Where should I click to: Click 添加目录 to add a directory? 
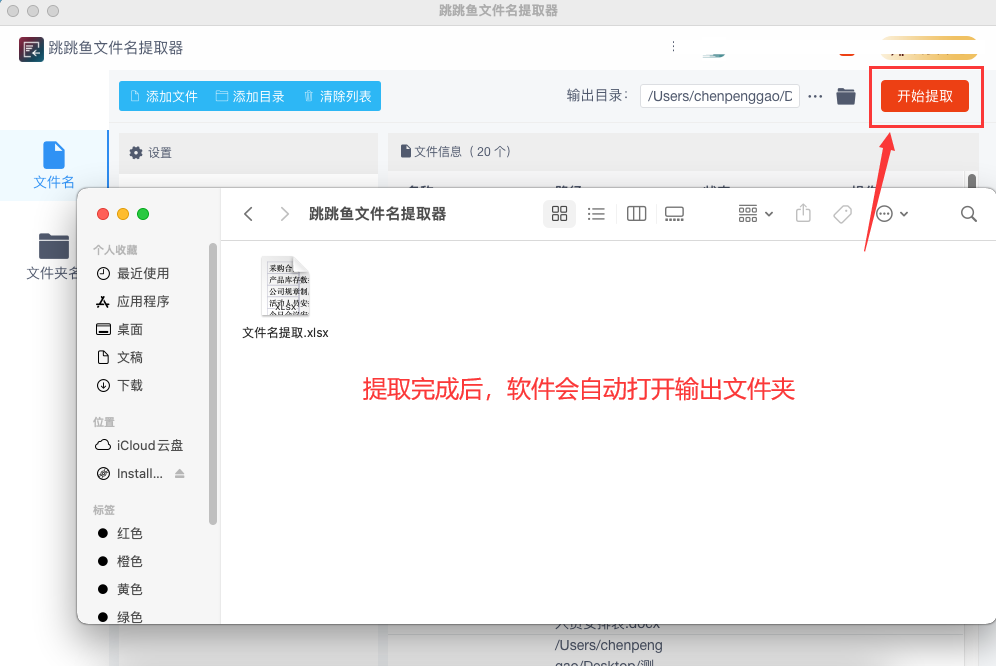250,96
